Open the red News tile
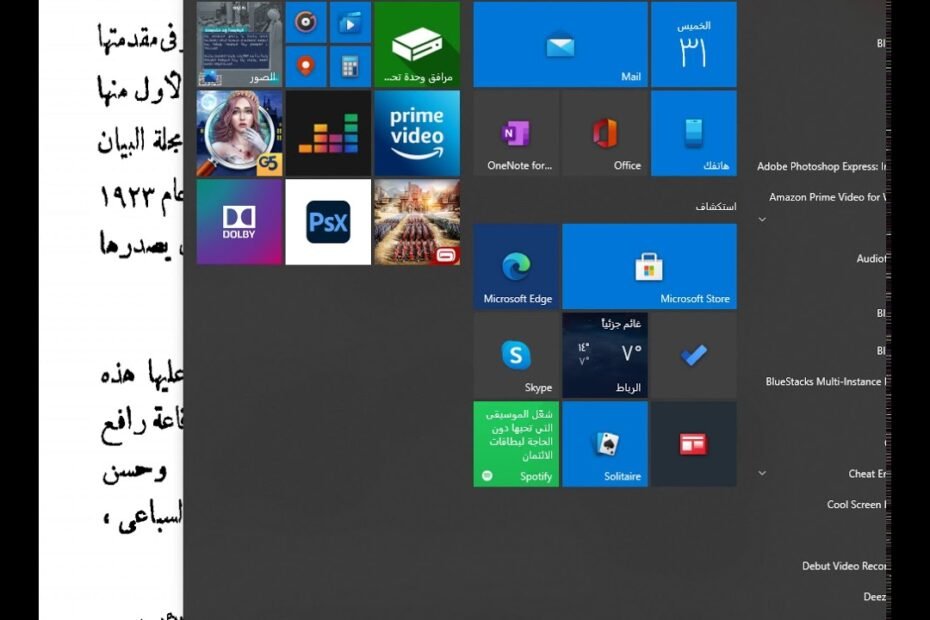Viewport: 930px width, 620px height. coord(694,444)
